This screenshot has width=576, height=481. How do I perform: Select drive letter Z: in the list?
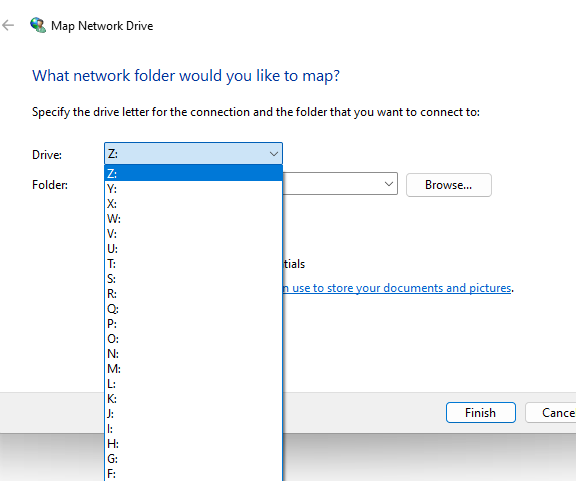point(194,173)
